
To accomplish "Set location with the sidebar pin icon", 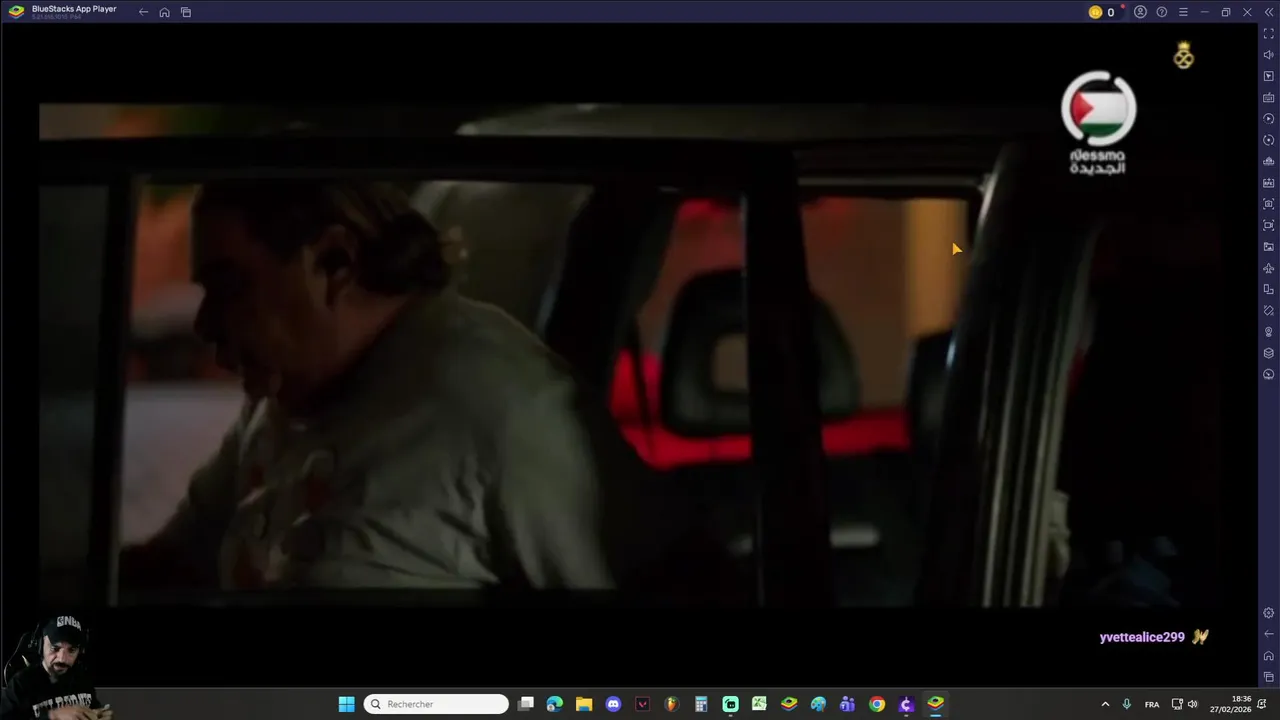I will [1269, 332].
